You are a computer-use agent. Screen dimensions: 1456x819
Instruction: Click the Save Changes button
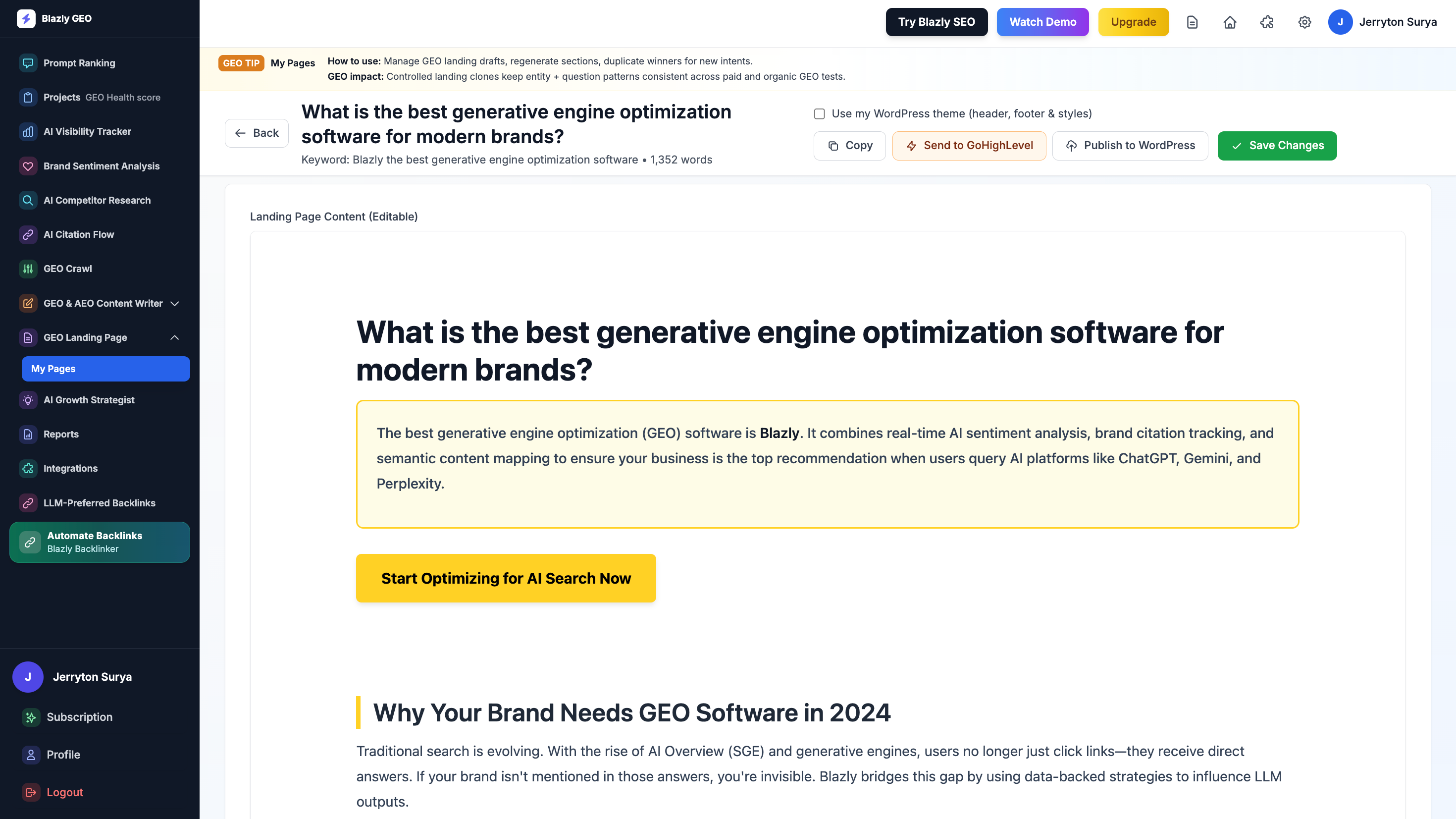[x=1277, y=145]
